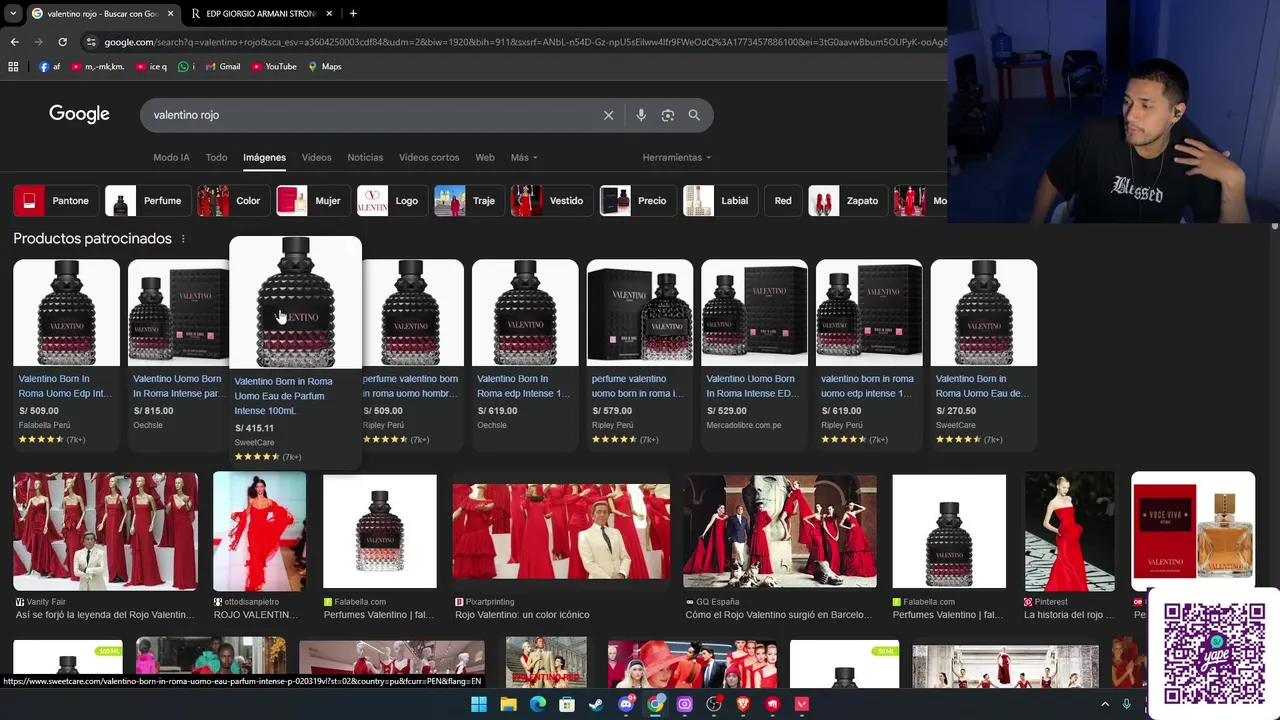1280x720 pixels.
Task: Select the Precio filter chip
Action: 636,201
